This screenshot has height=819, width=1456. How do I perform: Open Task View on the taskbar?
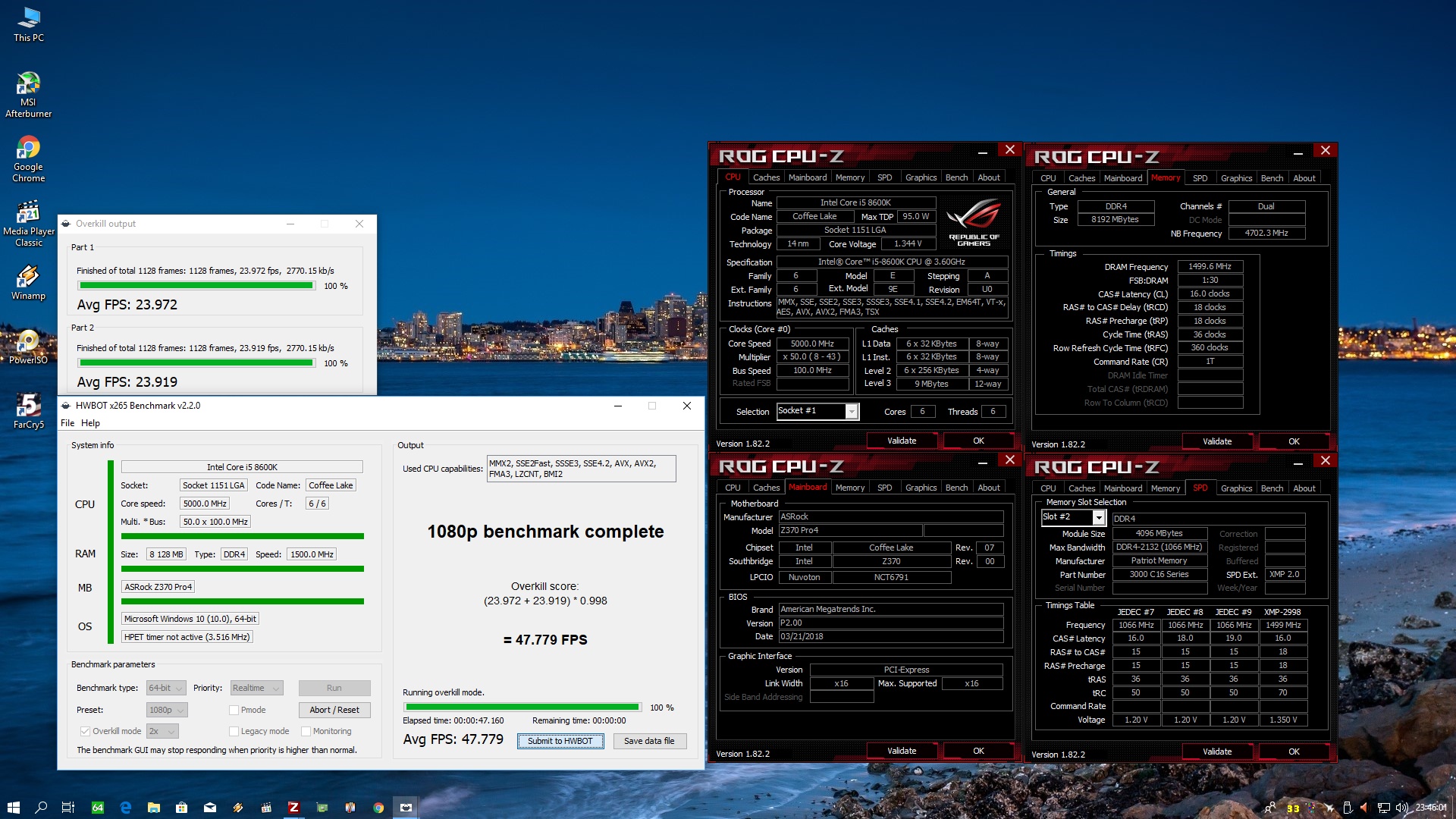pos(68,808)
